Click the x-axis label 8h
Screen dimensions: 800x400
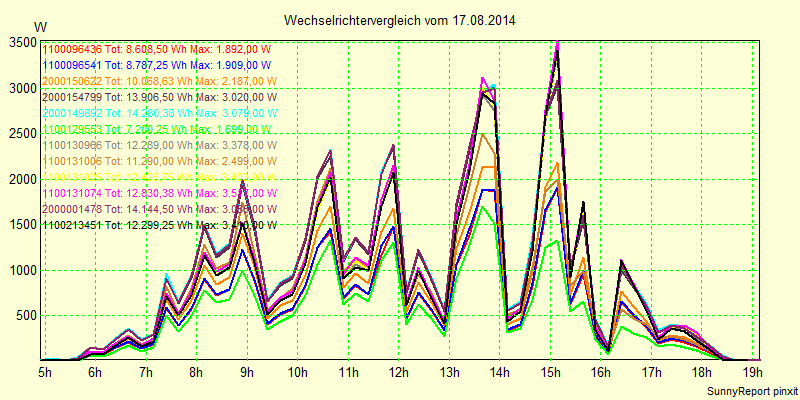[x=196, y=371]
